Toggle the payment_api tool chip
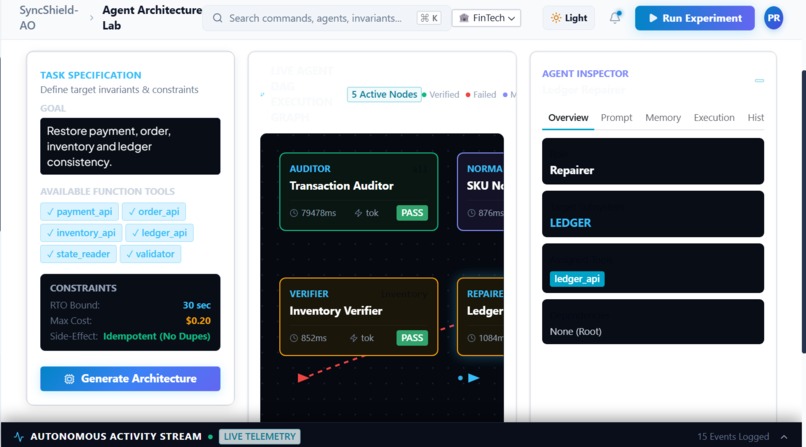806x447 pixels. pos(80,212)
